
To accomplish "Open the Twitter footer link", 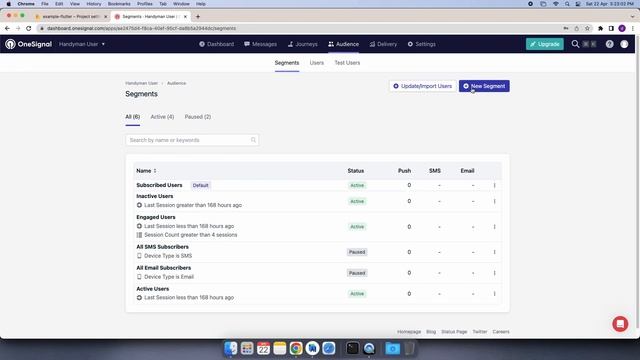I will click(x=480, y=332).
